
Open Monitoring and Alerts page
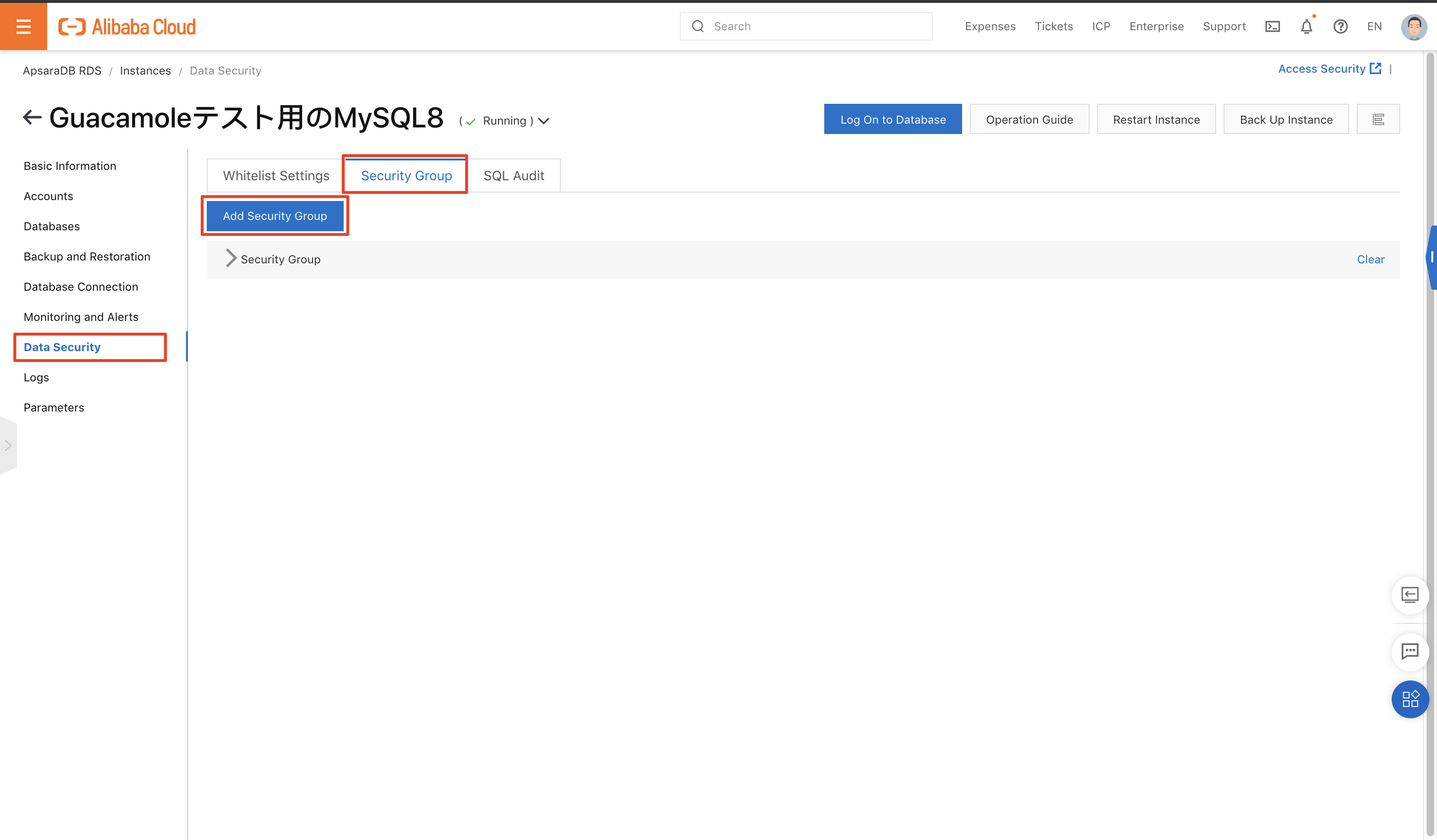point(81,317)
